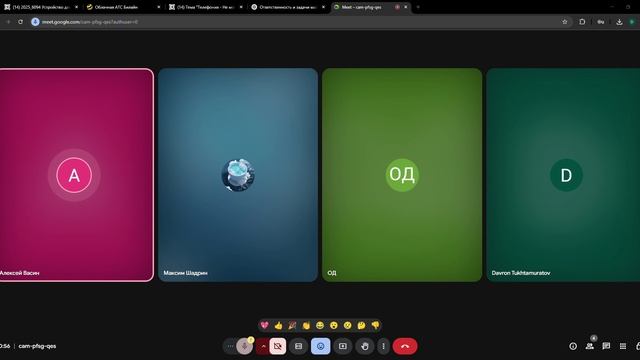Viewport: 640px width, 360px height.
Task: Select the ОД participant tile
Action: tap(402, 175)
